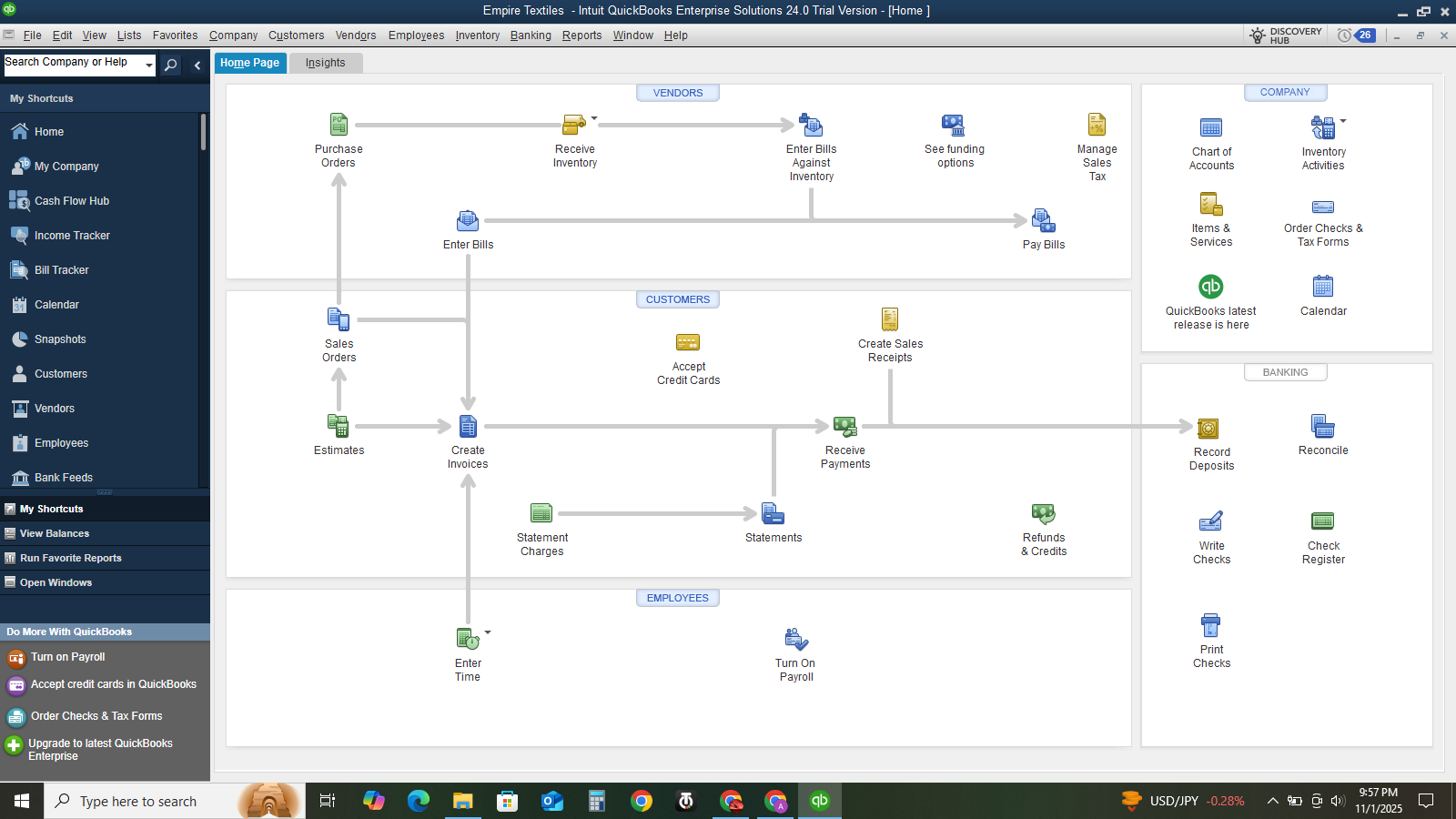Click the Record Deposits icon
The width and height of the screenshot is (1456, 819).
pyautogui.click(x=1208, y=428)
